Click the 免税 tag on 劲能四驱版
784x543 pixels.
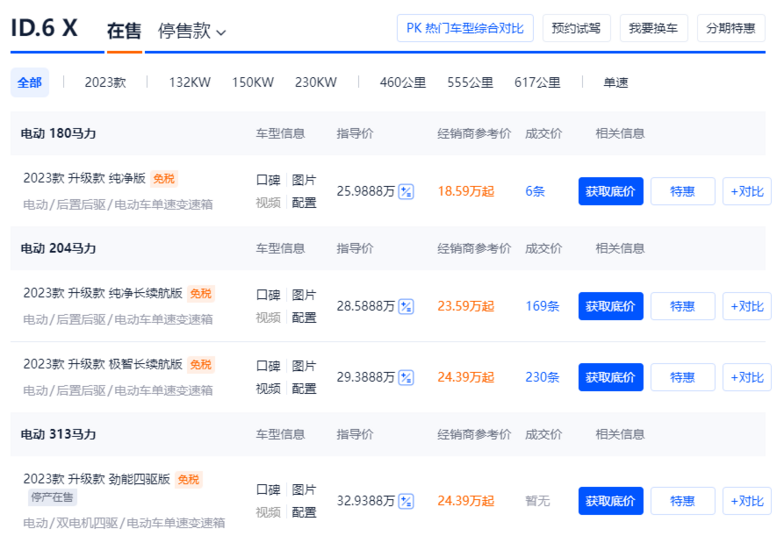pos(188,480)
